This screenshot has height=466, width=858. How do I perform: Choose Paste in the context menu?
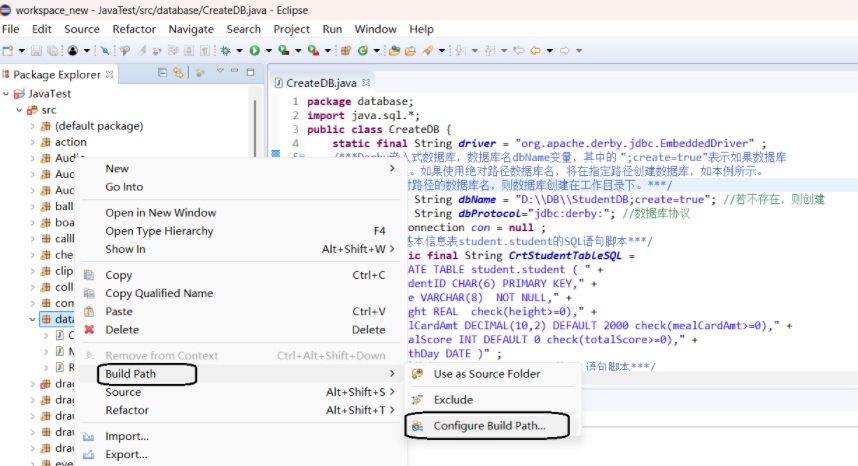[239, 311]
